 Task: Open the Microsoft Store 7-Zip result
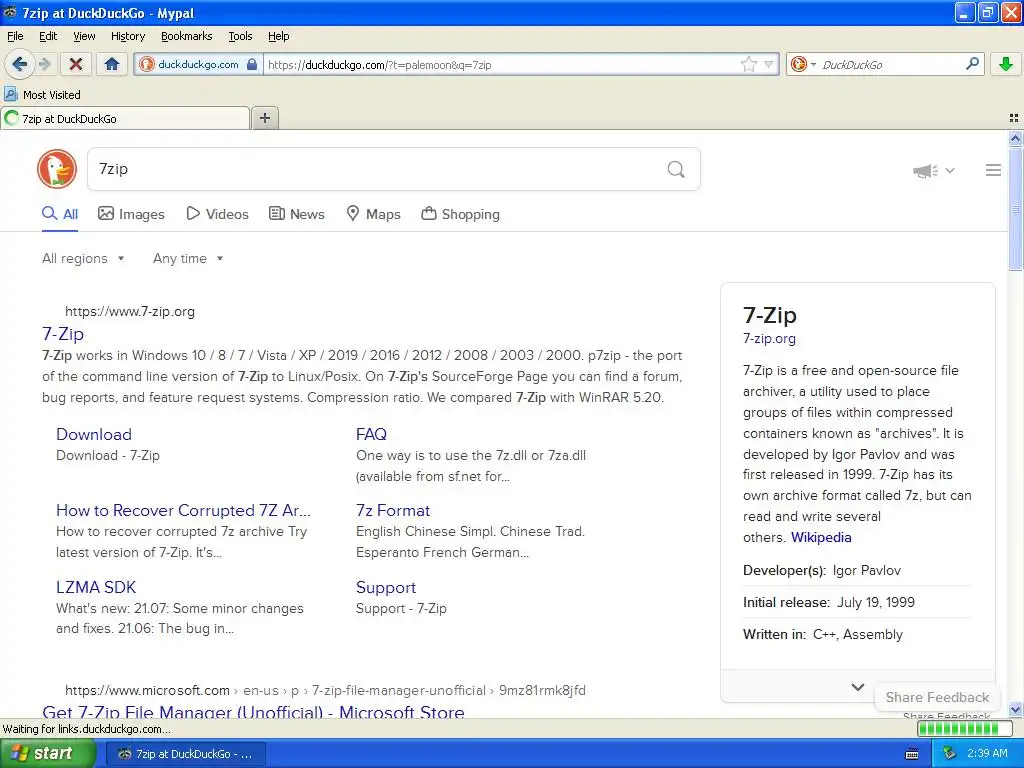pyautogui.click(x=253, y=711)
